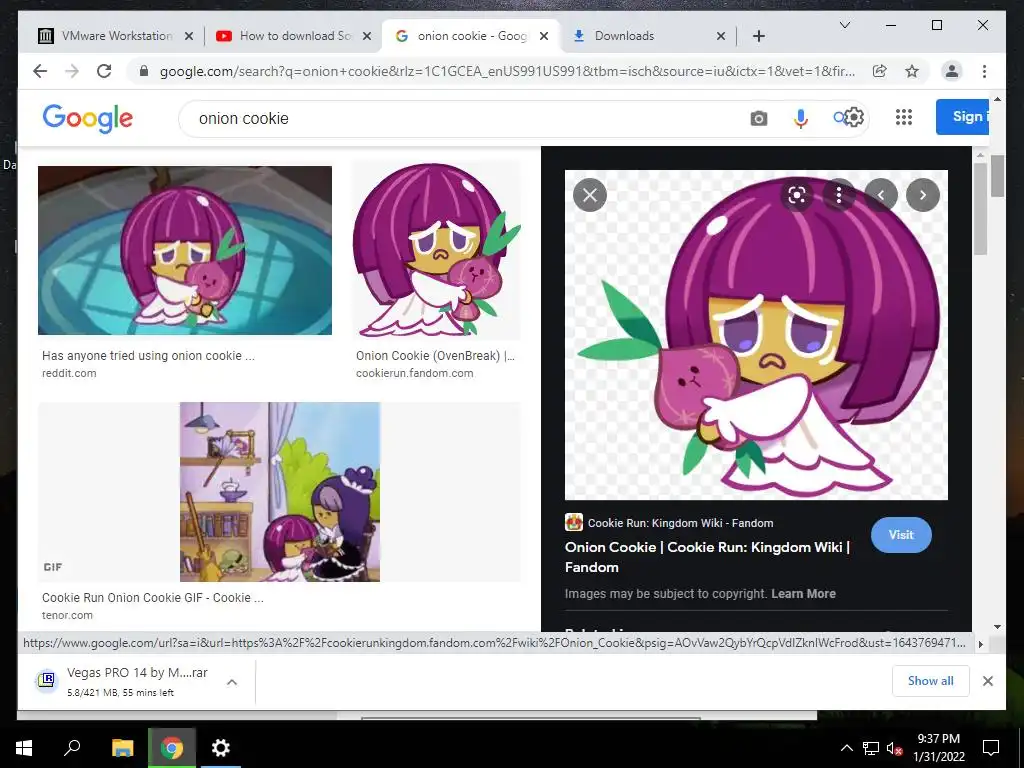
Task: Open Settings gear in taskbar
Action: (221, 748)
